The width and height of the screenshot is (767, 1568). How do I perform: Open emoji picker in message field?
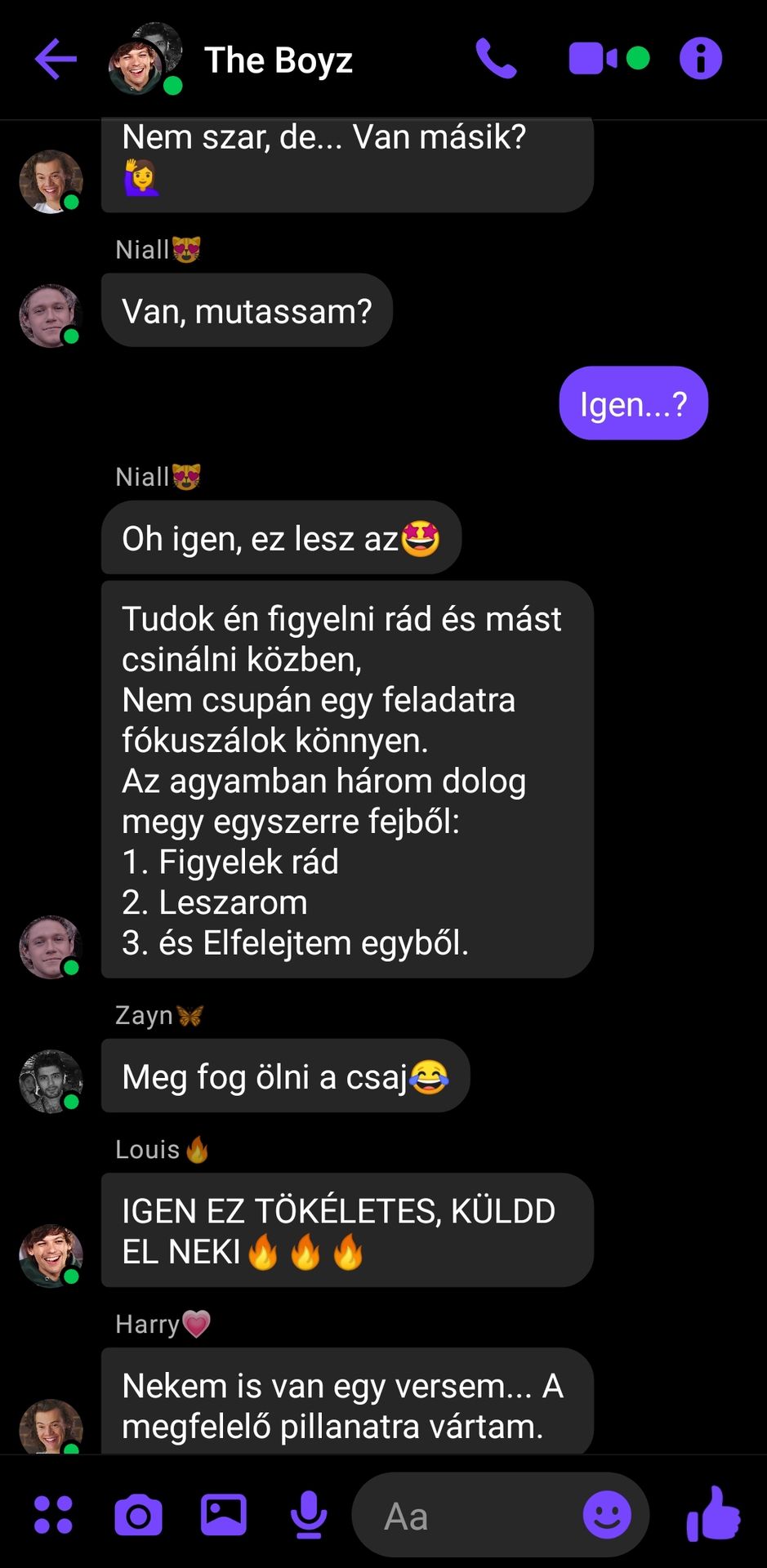(607, 1515)
